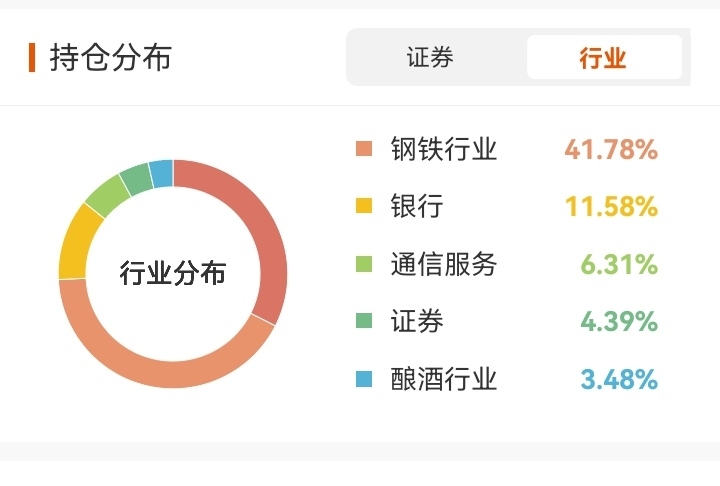This screenshot has height=486, width=720.
Task: Click the 行业分布 donut chart center label
Action: [173, 273]
